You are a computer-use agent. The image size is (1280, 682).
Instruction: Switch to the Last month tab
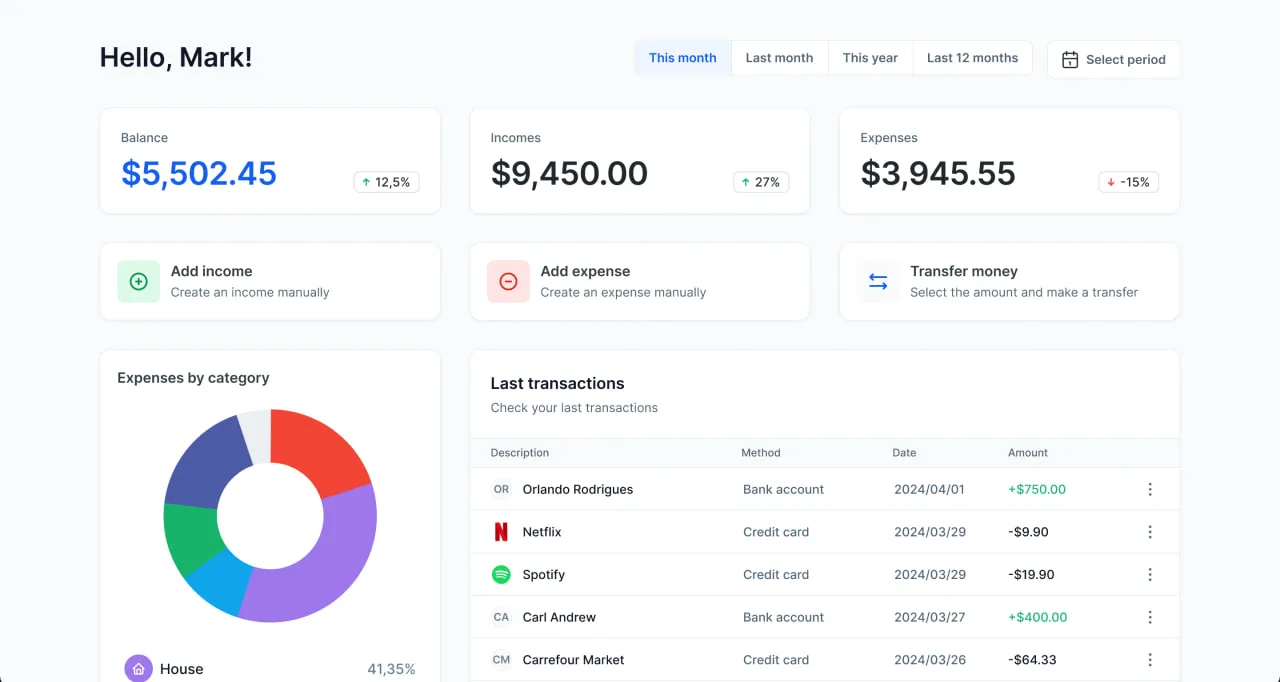780,58
